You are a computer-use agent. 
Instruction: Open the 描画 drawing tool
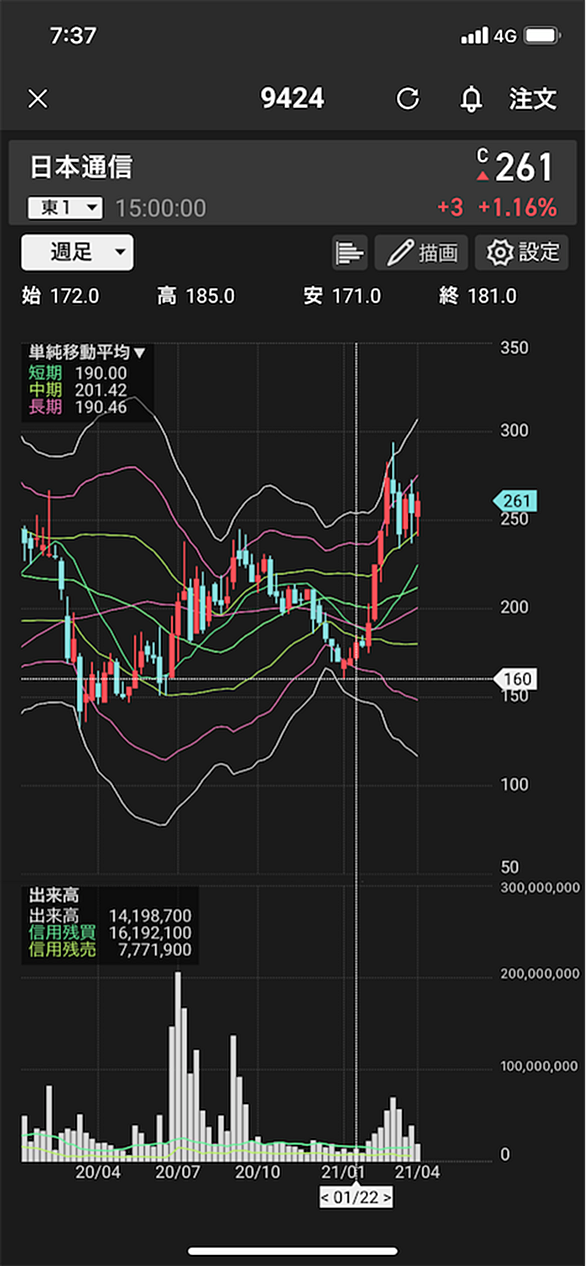coord(422,252)
